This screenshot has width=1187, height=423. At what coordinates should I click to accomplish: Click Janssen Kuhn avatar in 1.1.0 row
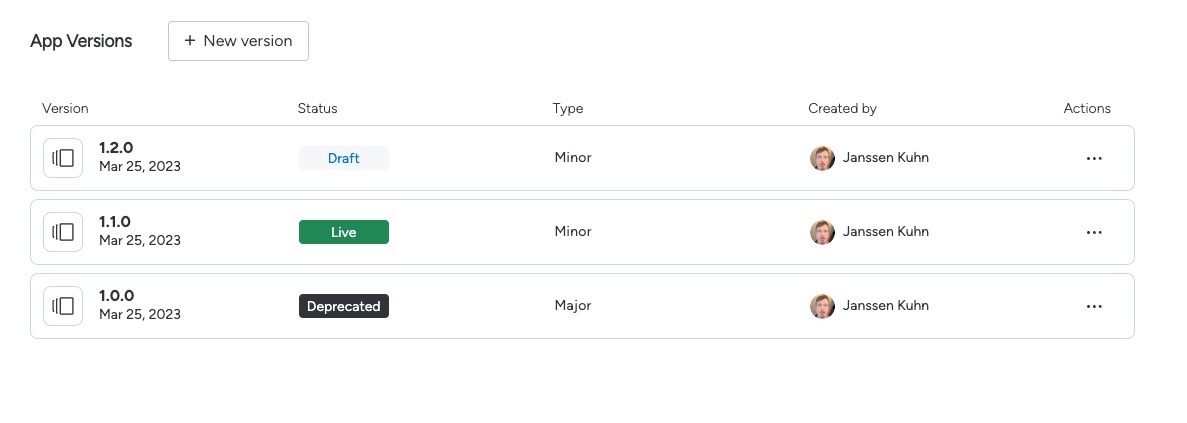coord(822,232)
